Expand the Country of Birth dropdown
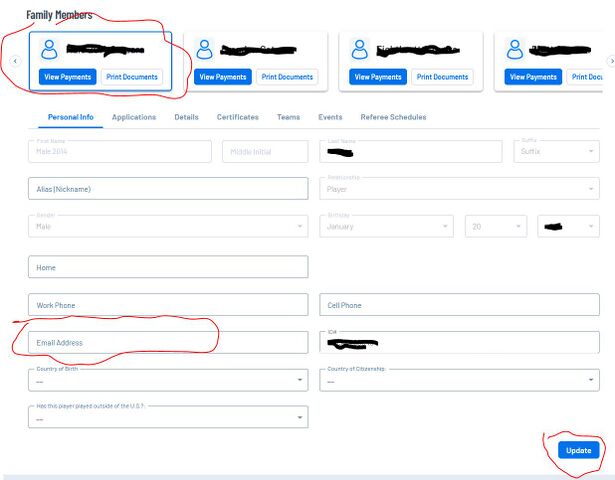 [x=168, y=380]
